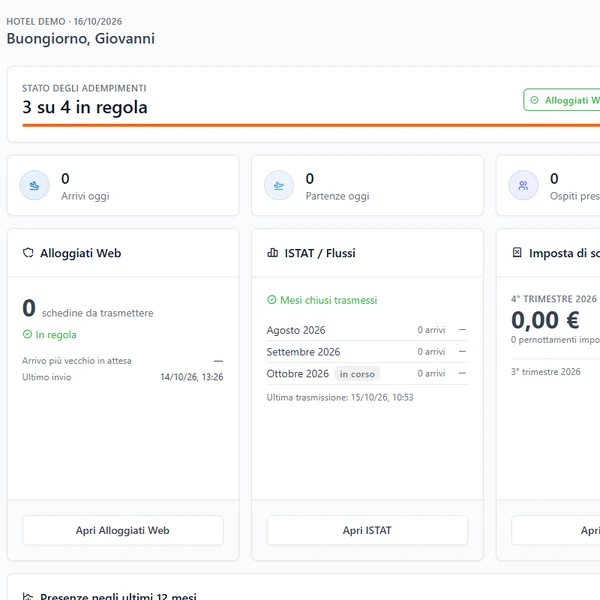Click '3° trimestre 2026' row
The image size is (600, 600).
click(x=546, y=372)
